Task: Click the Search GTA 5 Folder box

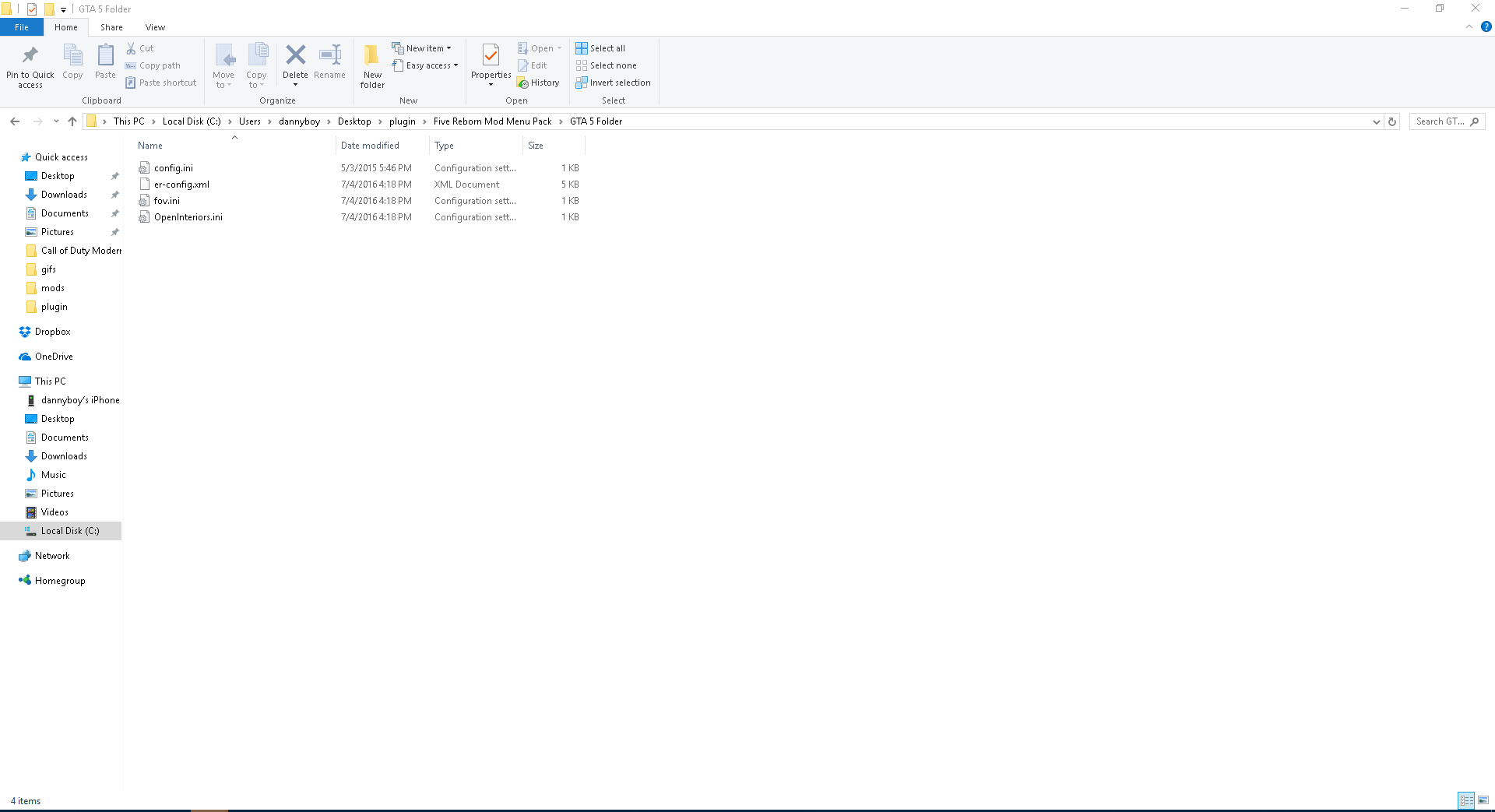Action: tap(1447, 121)
